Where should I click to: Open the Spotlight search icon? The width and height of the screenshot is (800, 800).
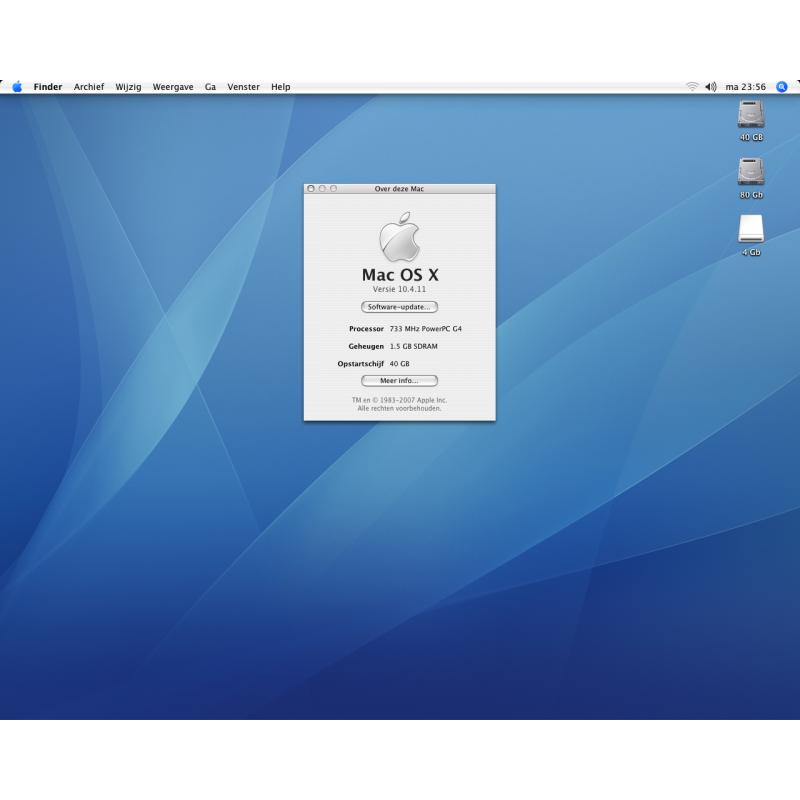(x=782, y=87)
